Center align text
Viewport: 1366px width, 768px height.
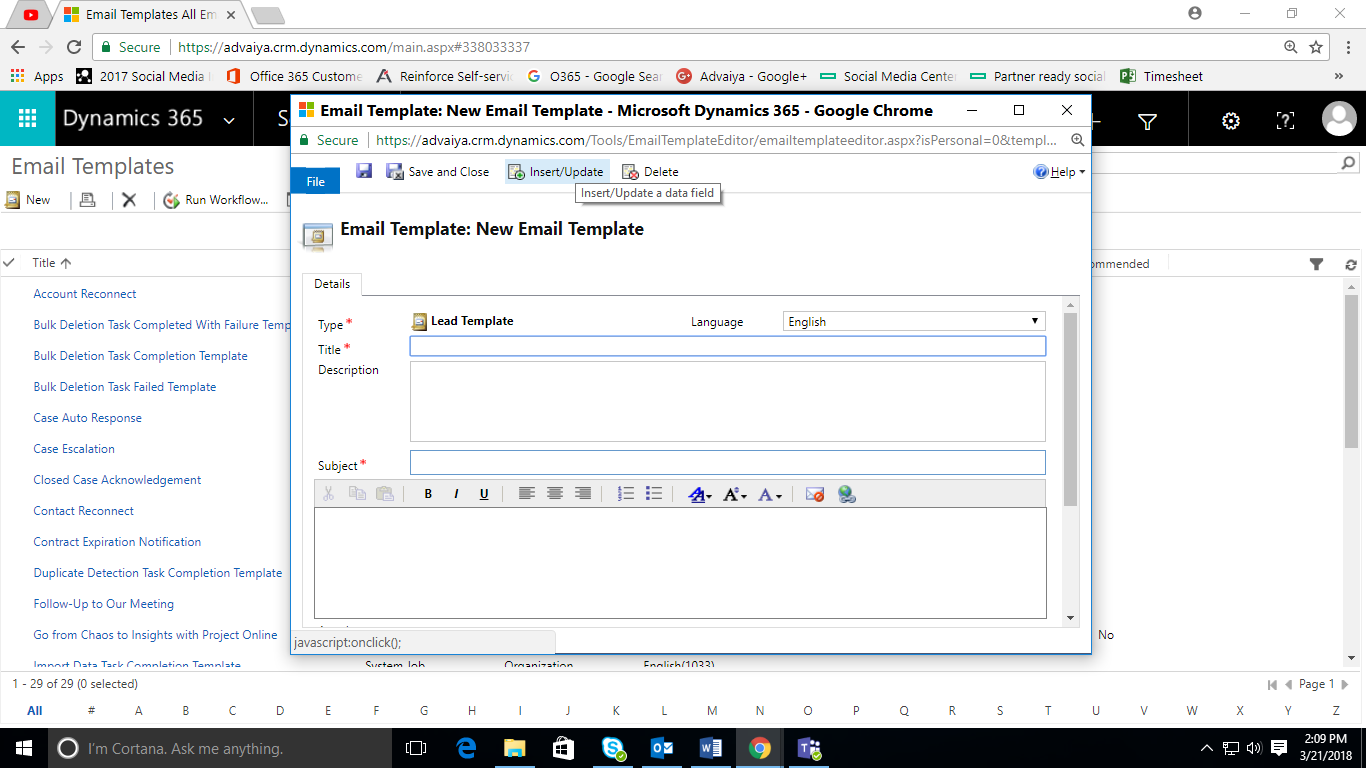pos(554,494)
